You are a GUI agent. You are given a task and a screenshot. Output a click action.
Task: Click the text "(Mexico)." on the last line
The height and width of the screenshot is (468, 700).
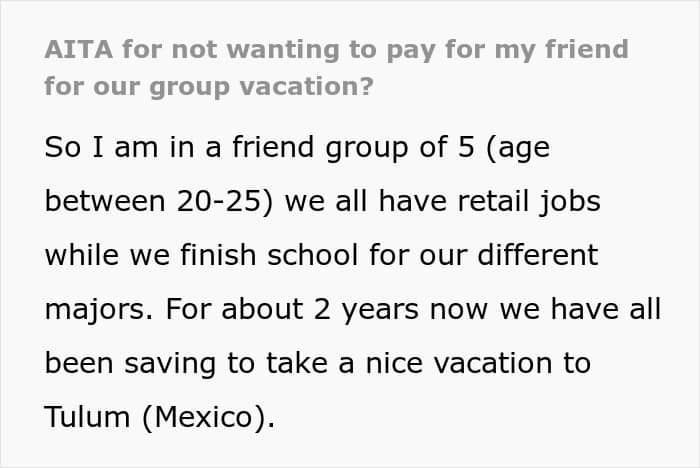coord(208,418)
